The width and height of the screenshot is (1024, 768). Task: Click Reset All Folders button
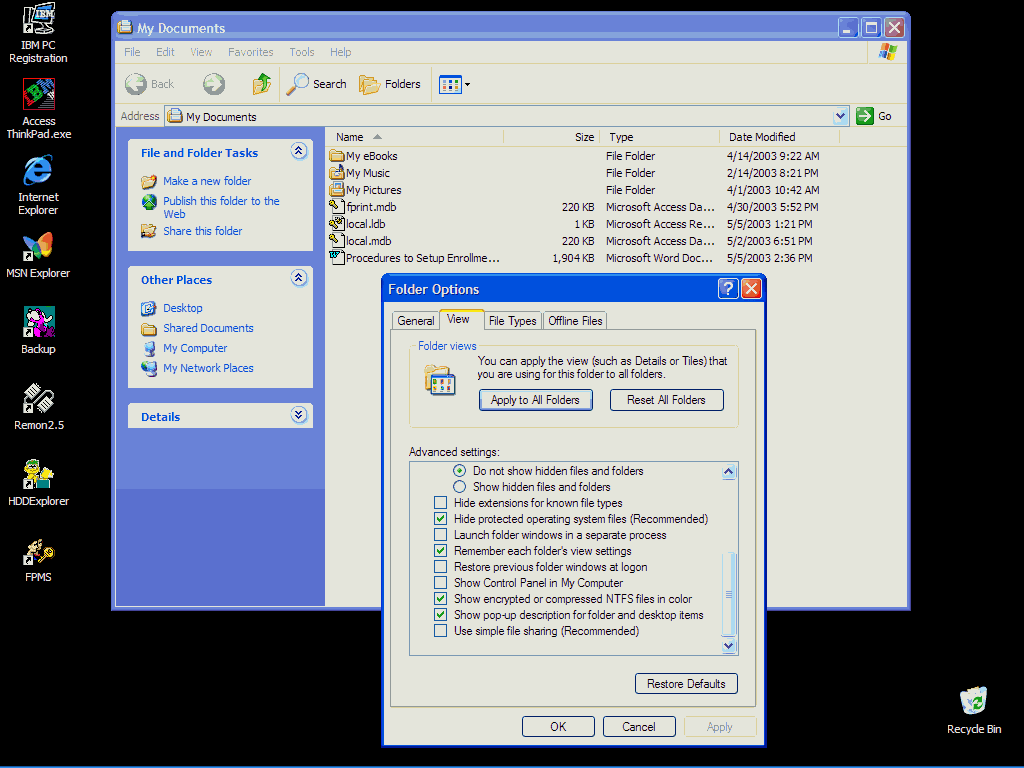(x=666, y=400)
